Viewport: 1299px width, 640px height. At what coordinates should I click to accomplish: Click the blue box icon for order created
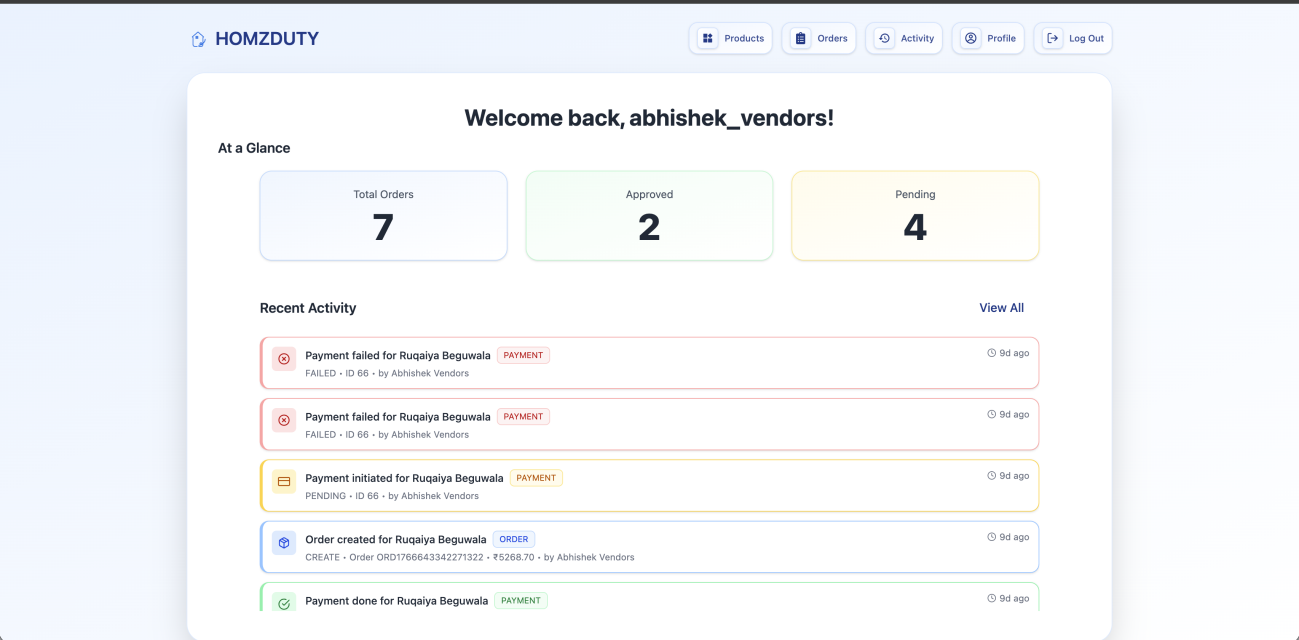284,543
